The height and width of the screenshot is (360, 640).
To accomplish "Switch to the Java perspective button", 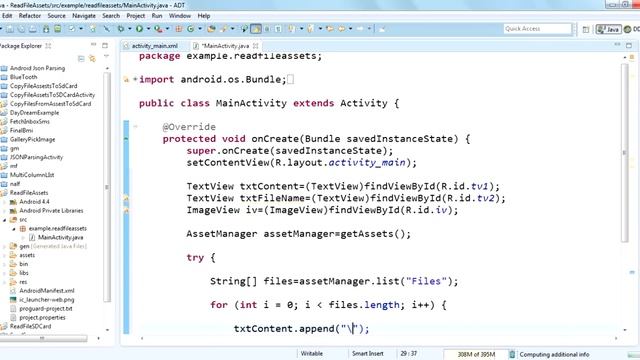I will click(609, 29).
